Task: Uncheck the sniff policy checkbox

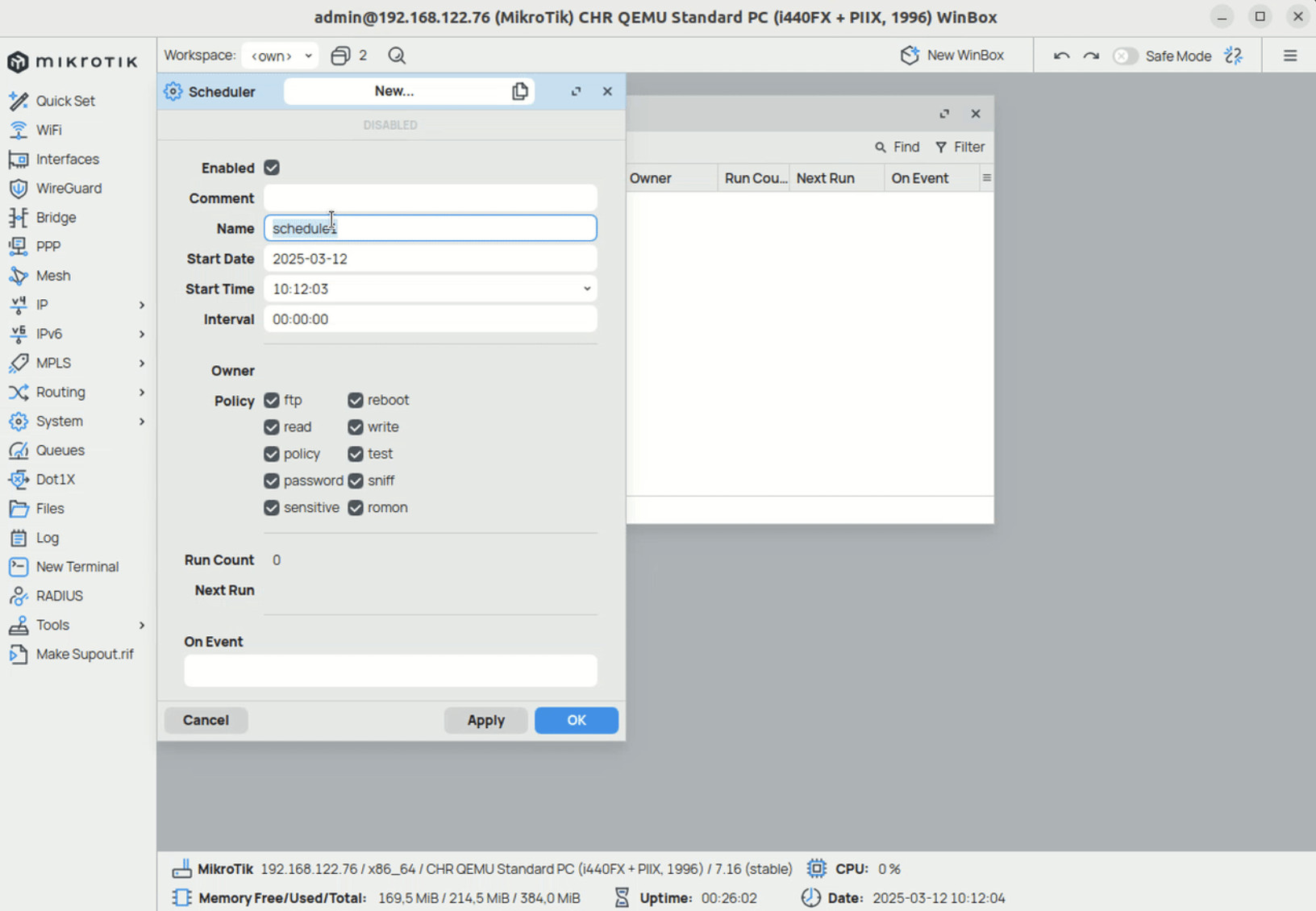Action: click(x=356, y=481)
